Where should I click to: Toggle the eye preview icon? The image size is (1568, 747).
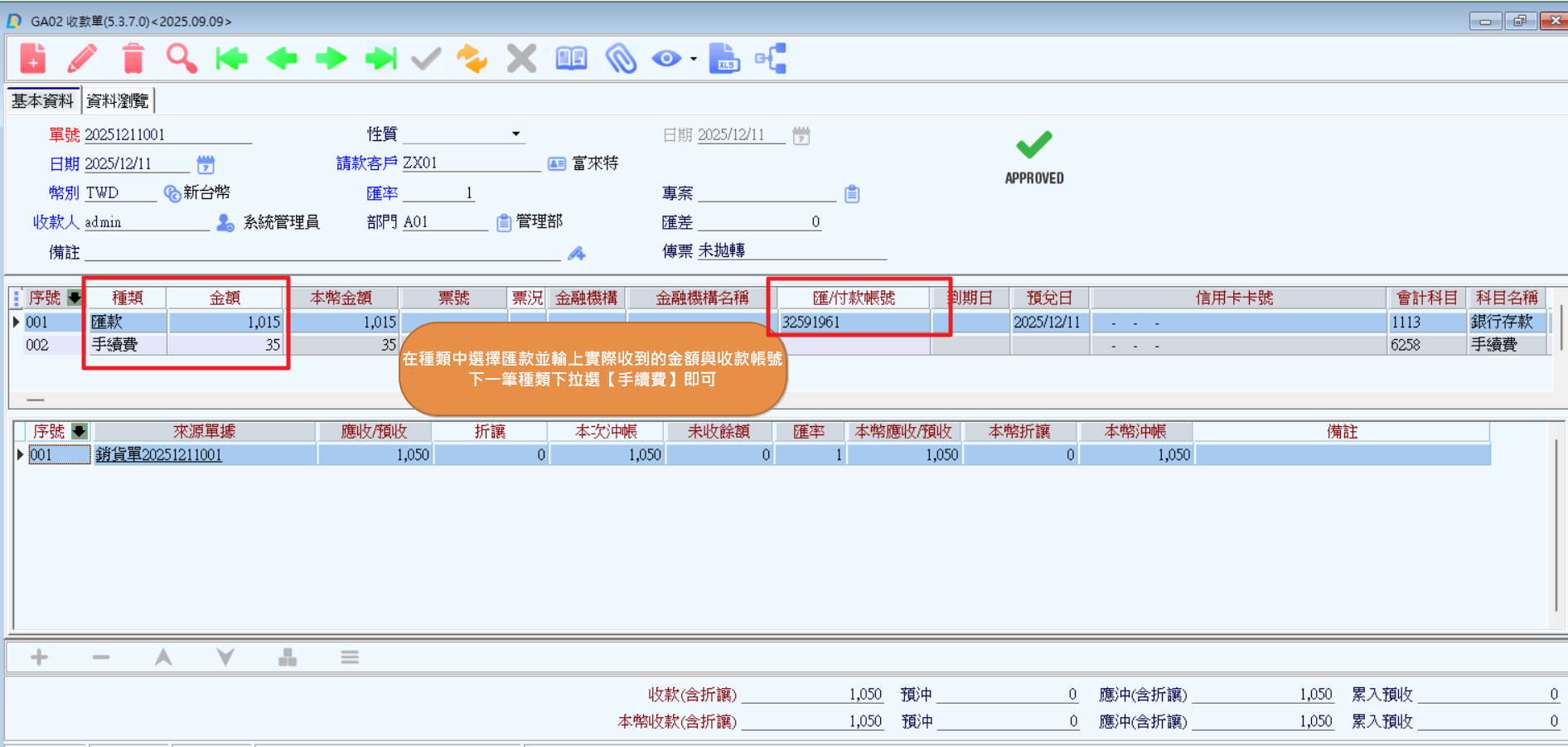point(666,59)
